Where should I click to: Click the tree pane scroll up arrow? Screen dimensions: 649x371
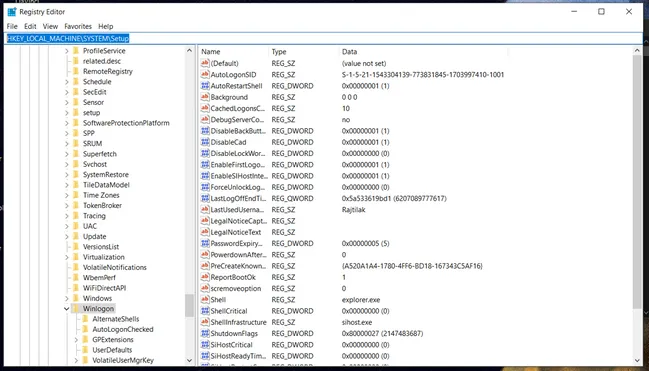coord(190,51)
